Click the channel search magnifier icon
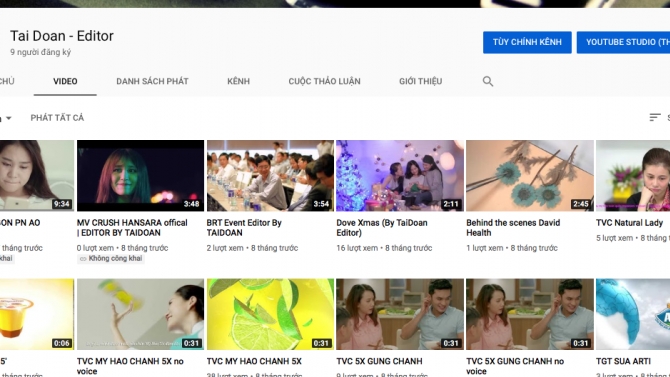Screen dimensions: 670x377 (488, 81)
